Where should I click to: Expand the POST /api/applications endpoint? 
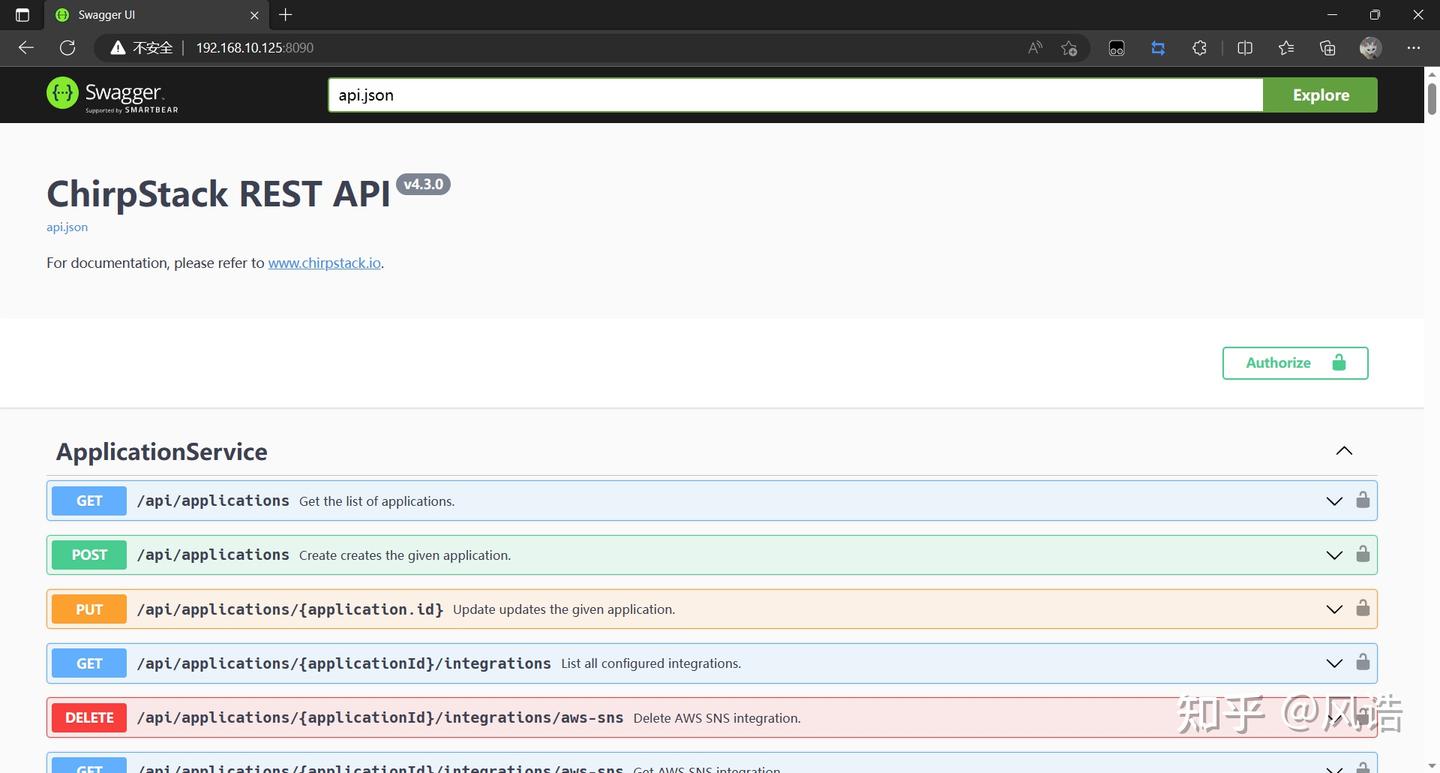[x=1334, y=555]
